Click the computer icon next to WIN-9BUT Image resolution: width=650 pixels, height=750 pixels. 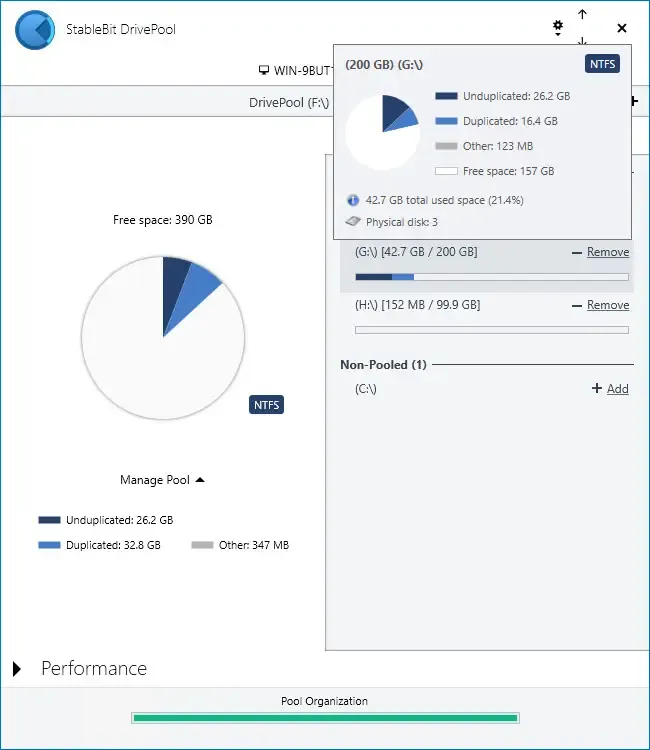(x=264, y=70)
